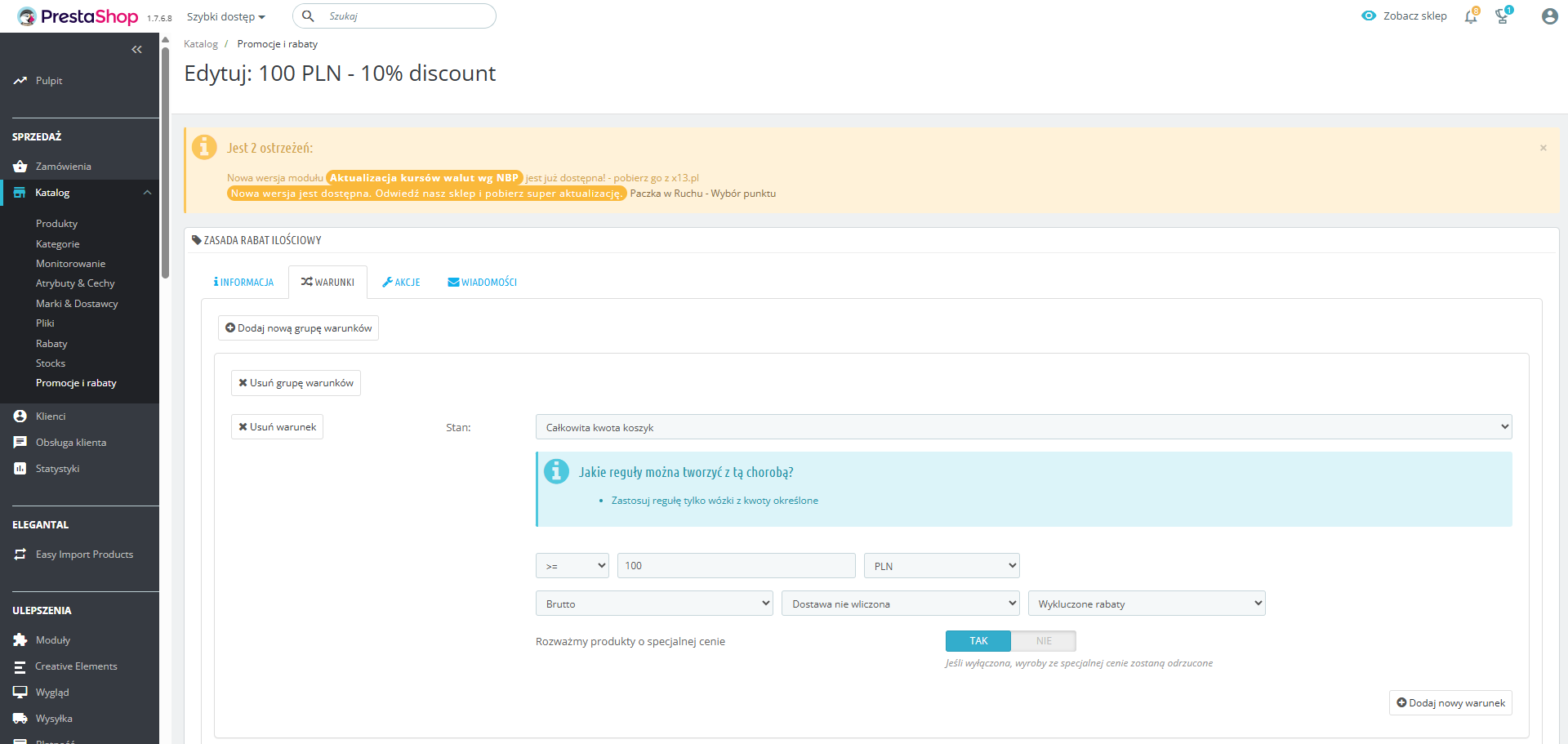Collapse the Katalog menu chevron
The image size is (1568, 744).
[x=148, y=193]
